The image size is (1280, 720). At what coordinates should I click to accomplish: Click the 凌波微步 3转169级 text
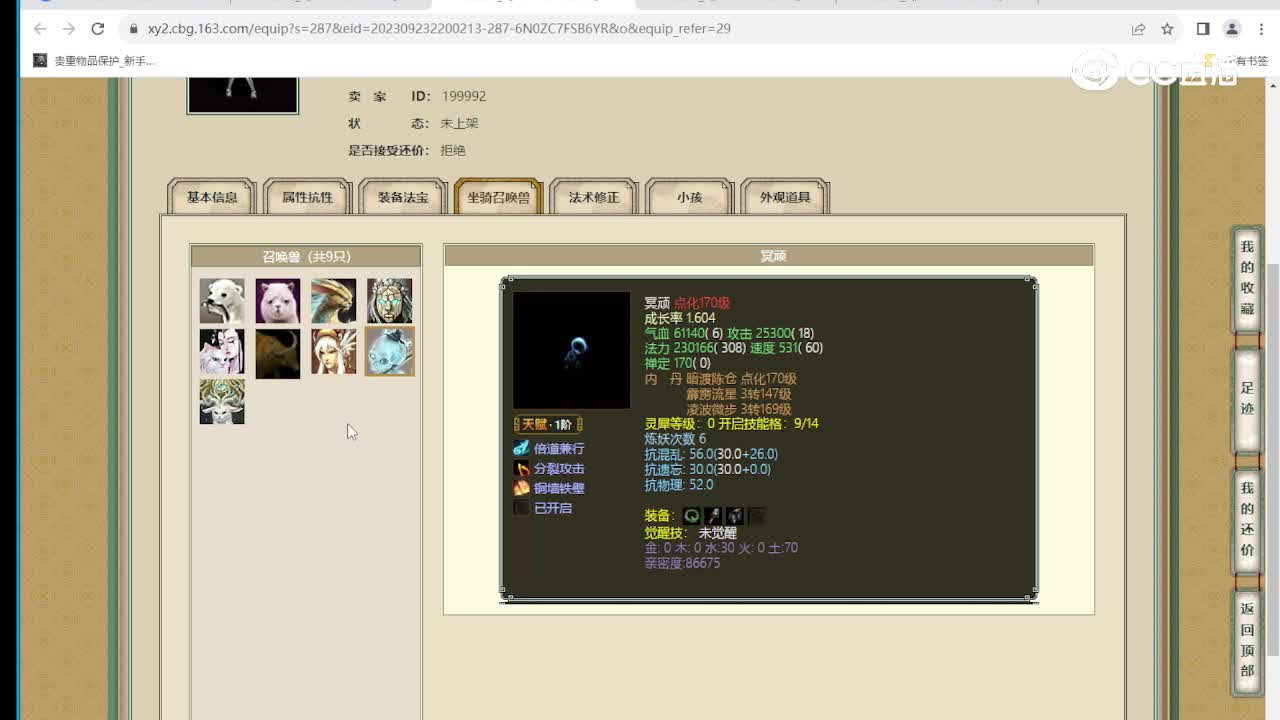coord(738,409)
